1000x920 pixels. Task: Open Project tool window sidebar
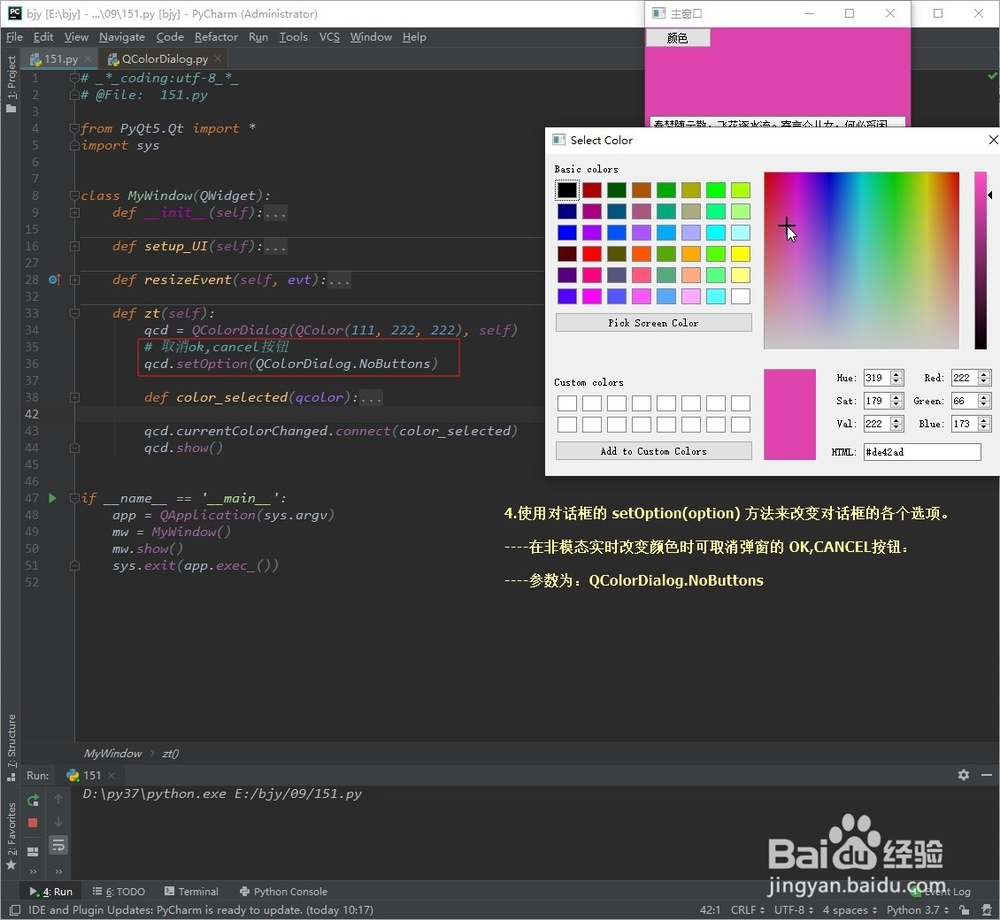click(x=11, y=83)
